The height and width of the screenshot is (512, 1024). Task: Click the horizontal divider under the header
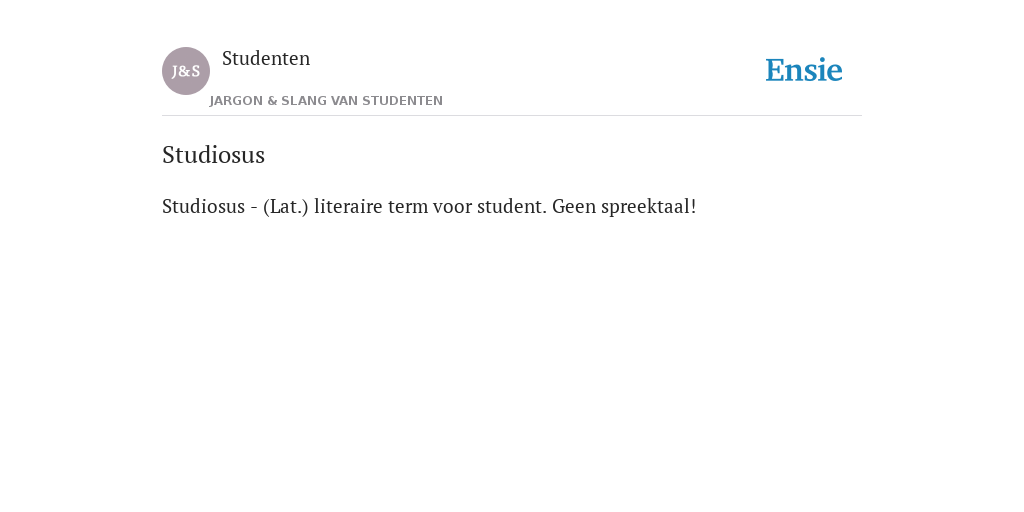pos(512,116)
